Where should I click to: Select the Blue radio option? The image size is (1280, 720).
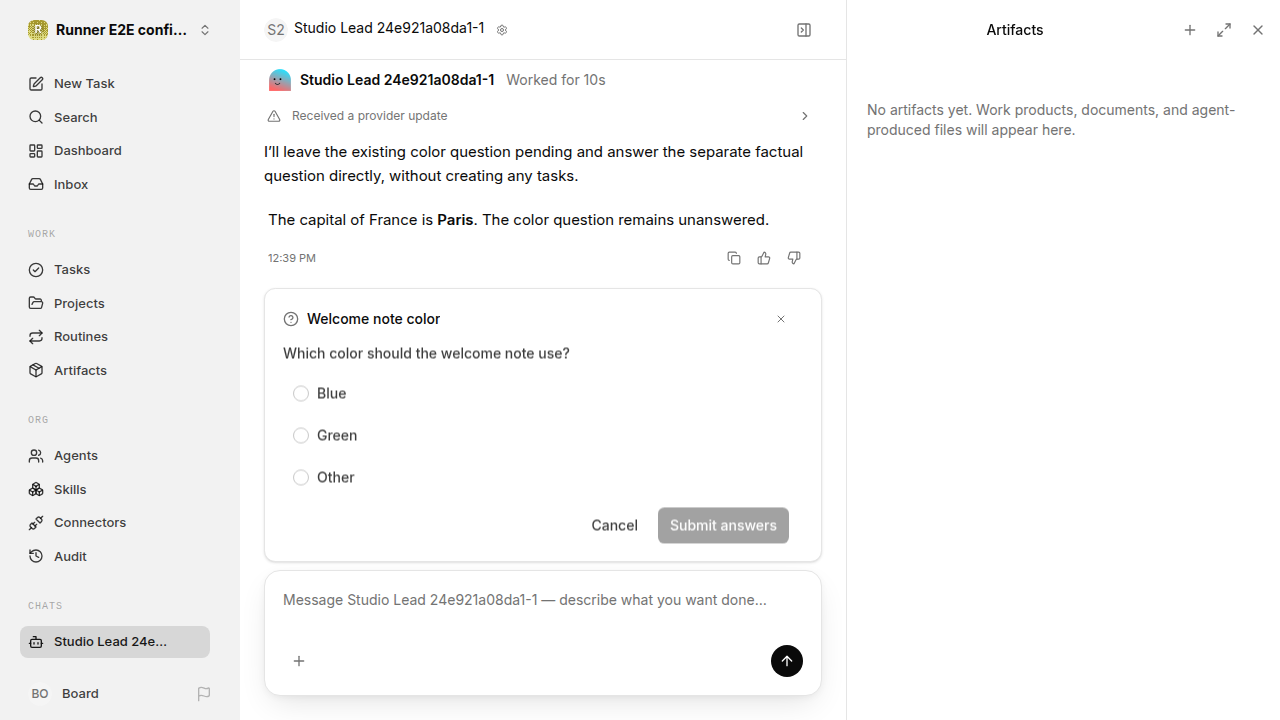point(301,394)
